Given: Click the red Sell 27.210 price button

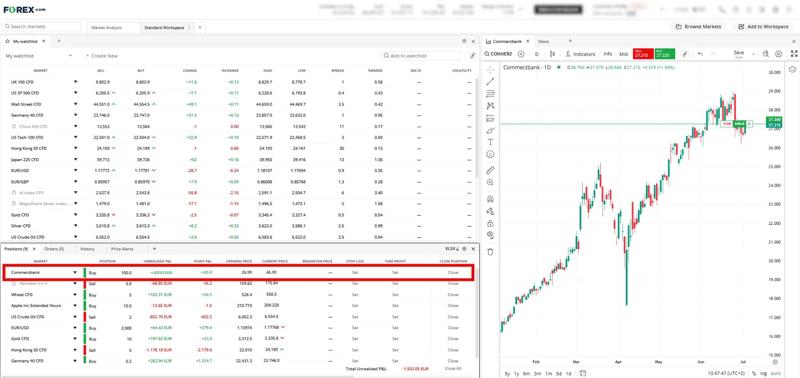Looking at the screenshot, I should [642, 54].
